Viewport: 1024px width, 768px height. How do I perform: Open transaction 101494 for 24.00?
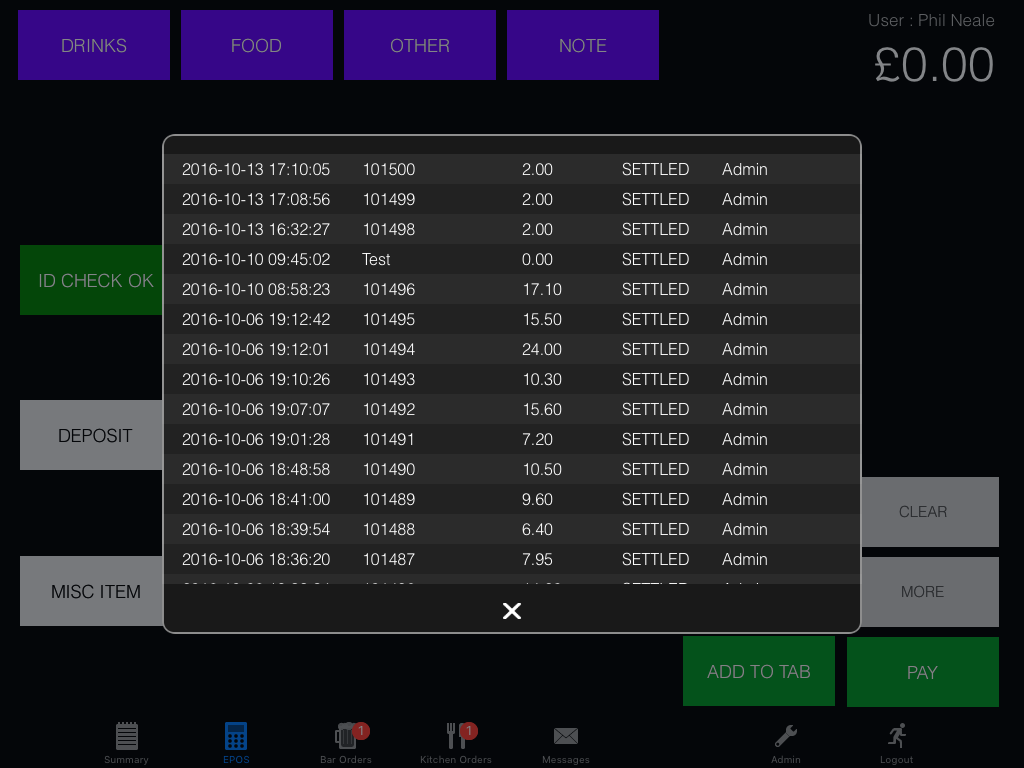pyautogui.click(x=511, y=350)
